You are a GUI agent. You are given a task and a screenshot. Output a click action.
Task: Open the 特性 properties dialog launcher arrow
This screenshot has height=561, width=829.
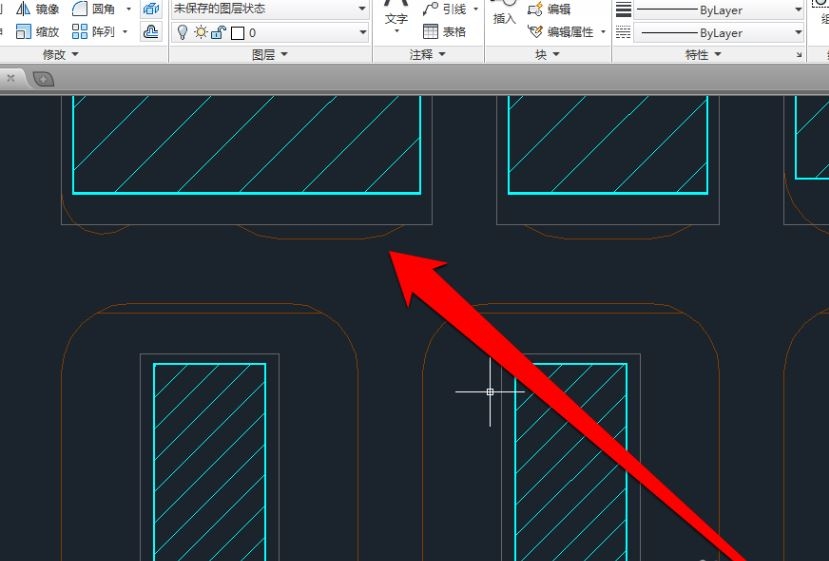(798, 54)
